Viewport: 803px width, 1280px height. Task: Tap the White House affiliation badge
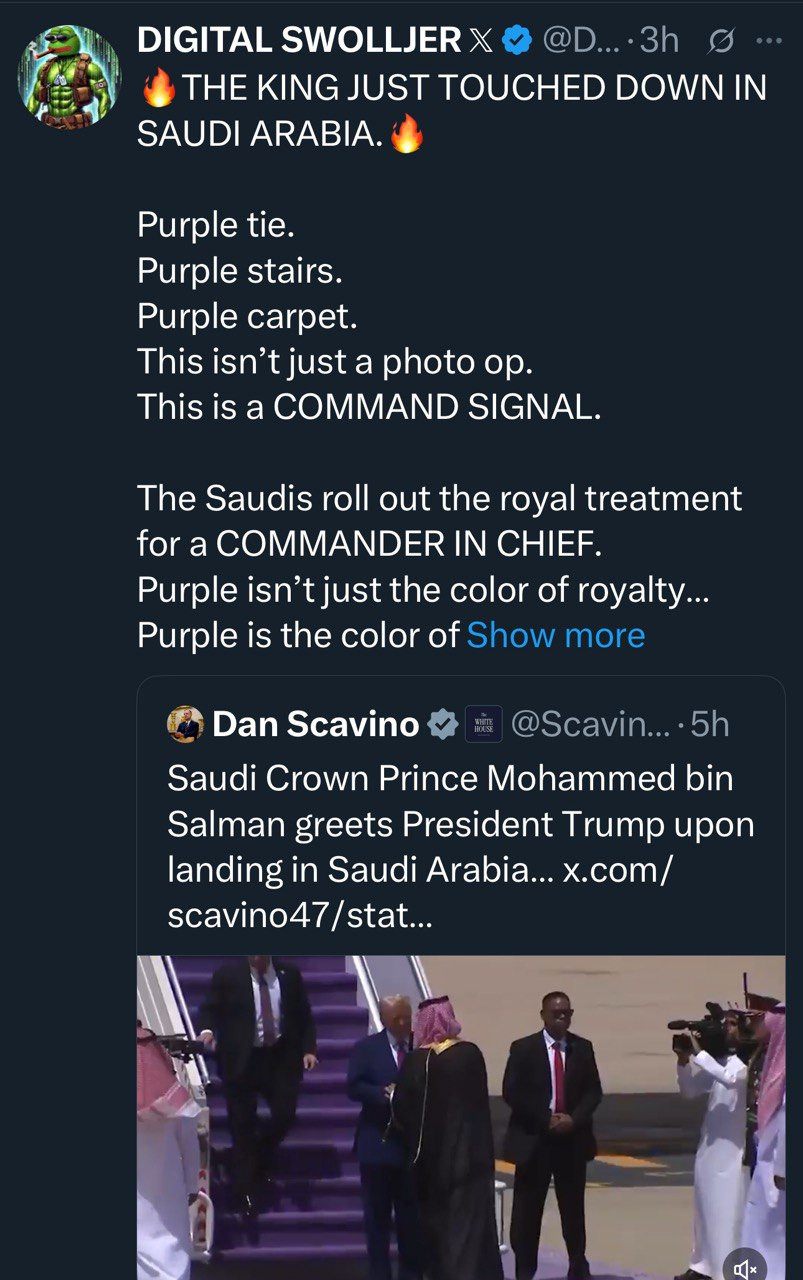(x=484, y=724)
